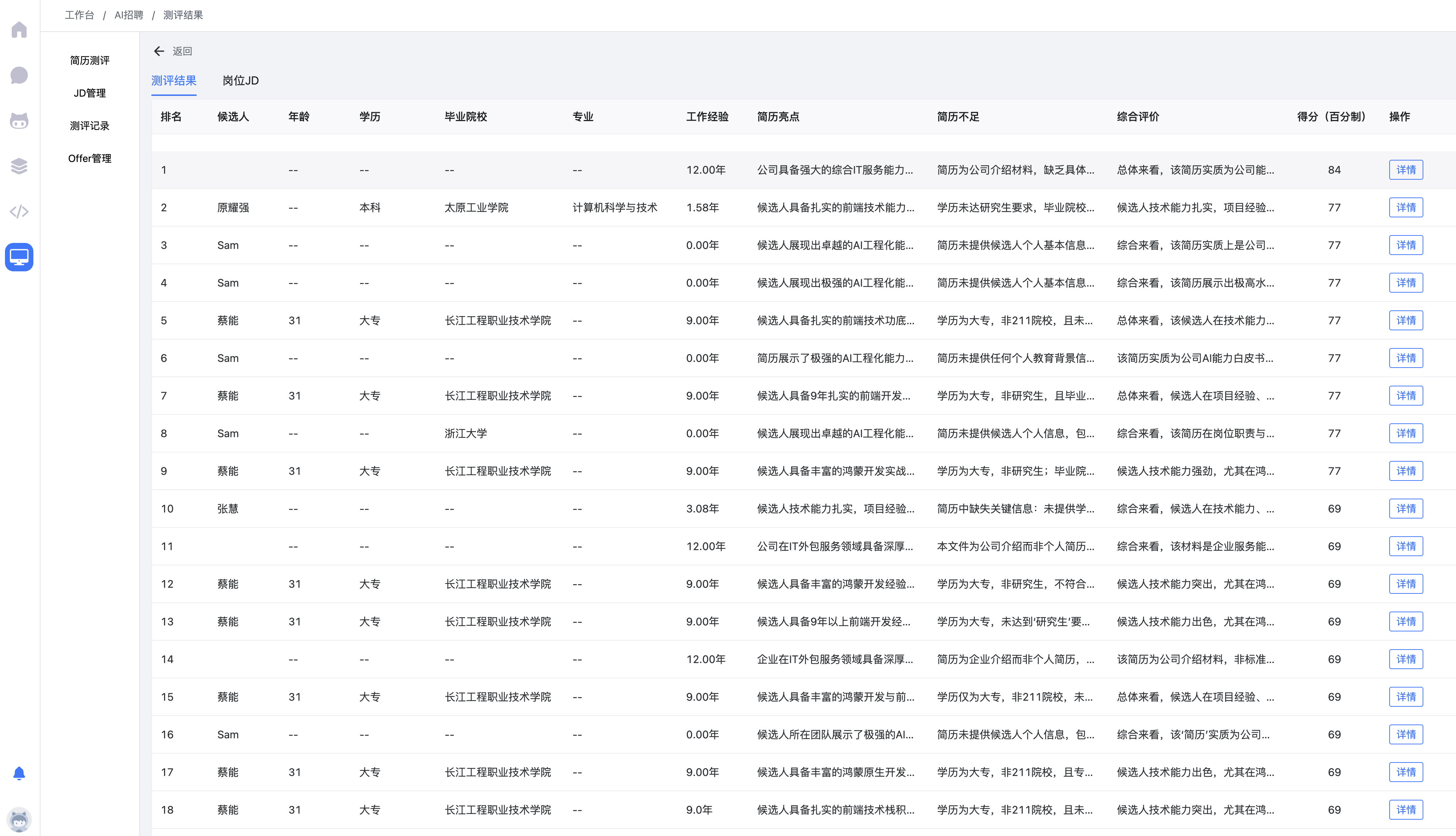Click AI招聘 in the breadcrumb
1456x836 pixels.
coord(129,15)
